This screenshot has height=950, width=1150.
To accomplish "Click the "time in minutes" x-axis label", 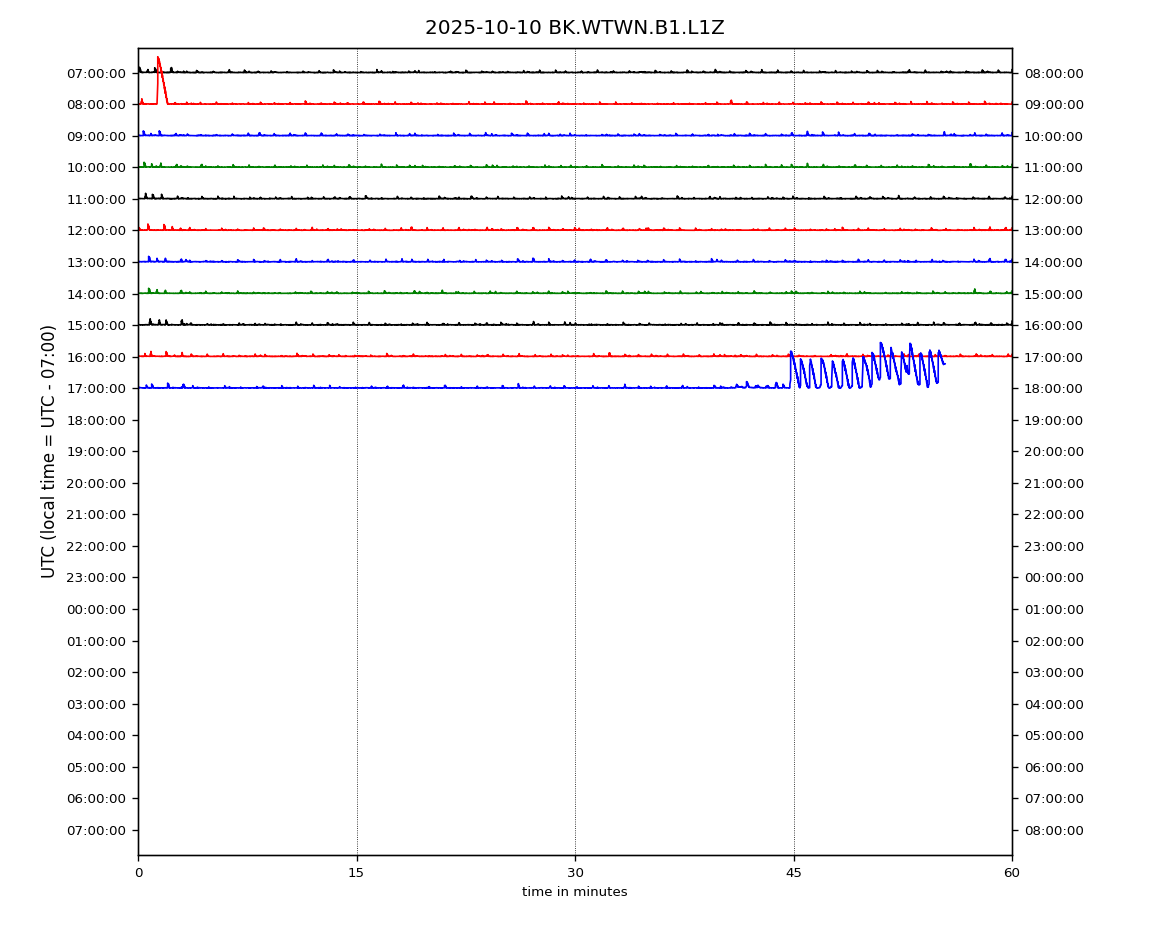I will click(x=574, y=892).
